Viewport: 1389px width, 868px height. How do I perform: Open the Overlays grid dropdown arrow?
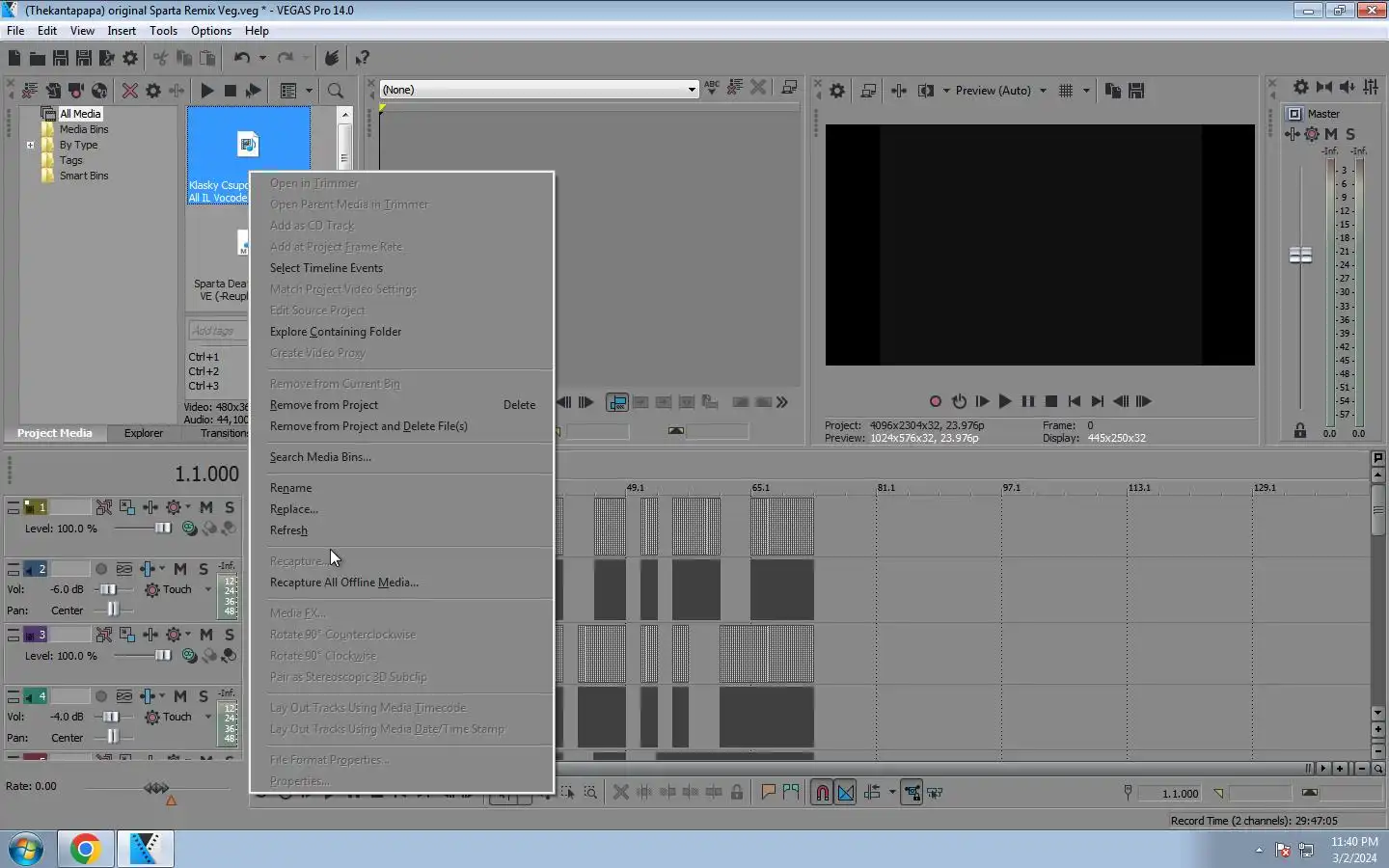[1086, 91]
